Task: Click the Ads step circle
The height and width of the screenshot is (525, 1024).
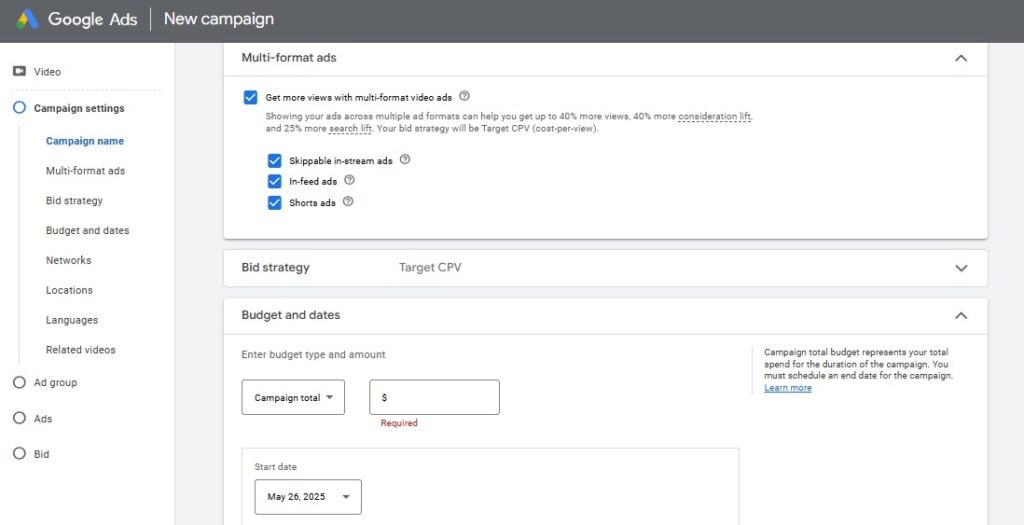Action: click(20, 418)
